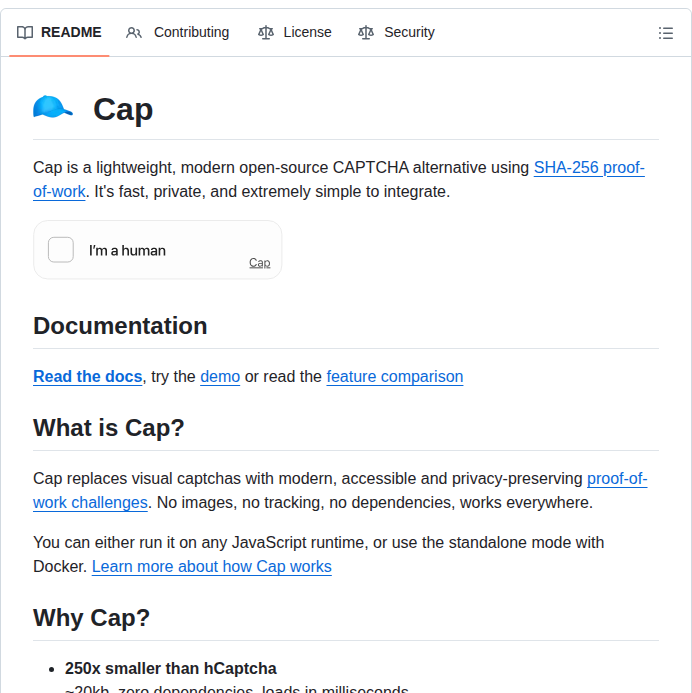Open the demo link
This screenshot has height=693, width=692.
point(220,377)
